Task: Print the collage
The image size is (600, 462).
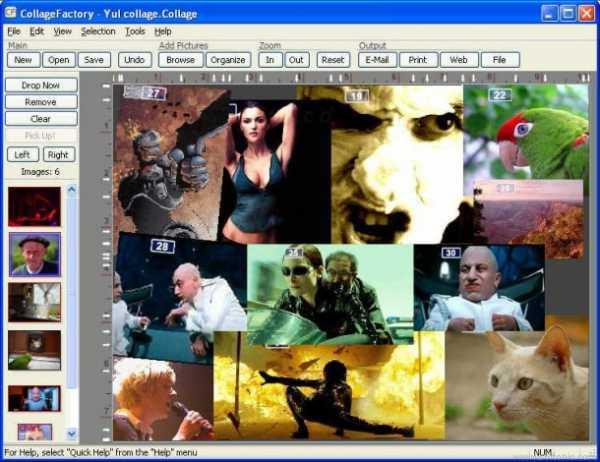Action: [418, 60]
